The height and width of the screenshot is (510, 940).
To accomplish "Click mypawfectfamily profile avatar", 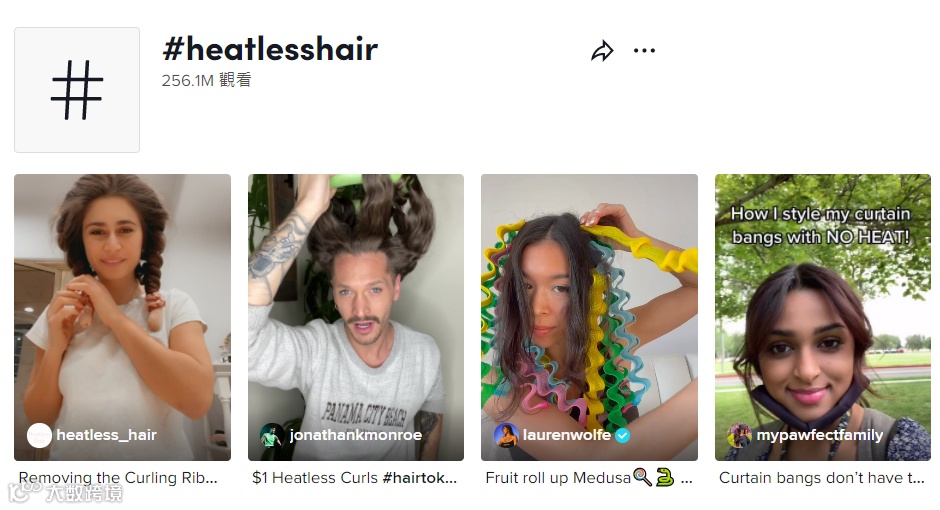I will pyautogui.click(x=739, y=436).
